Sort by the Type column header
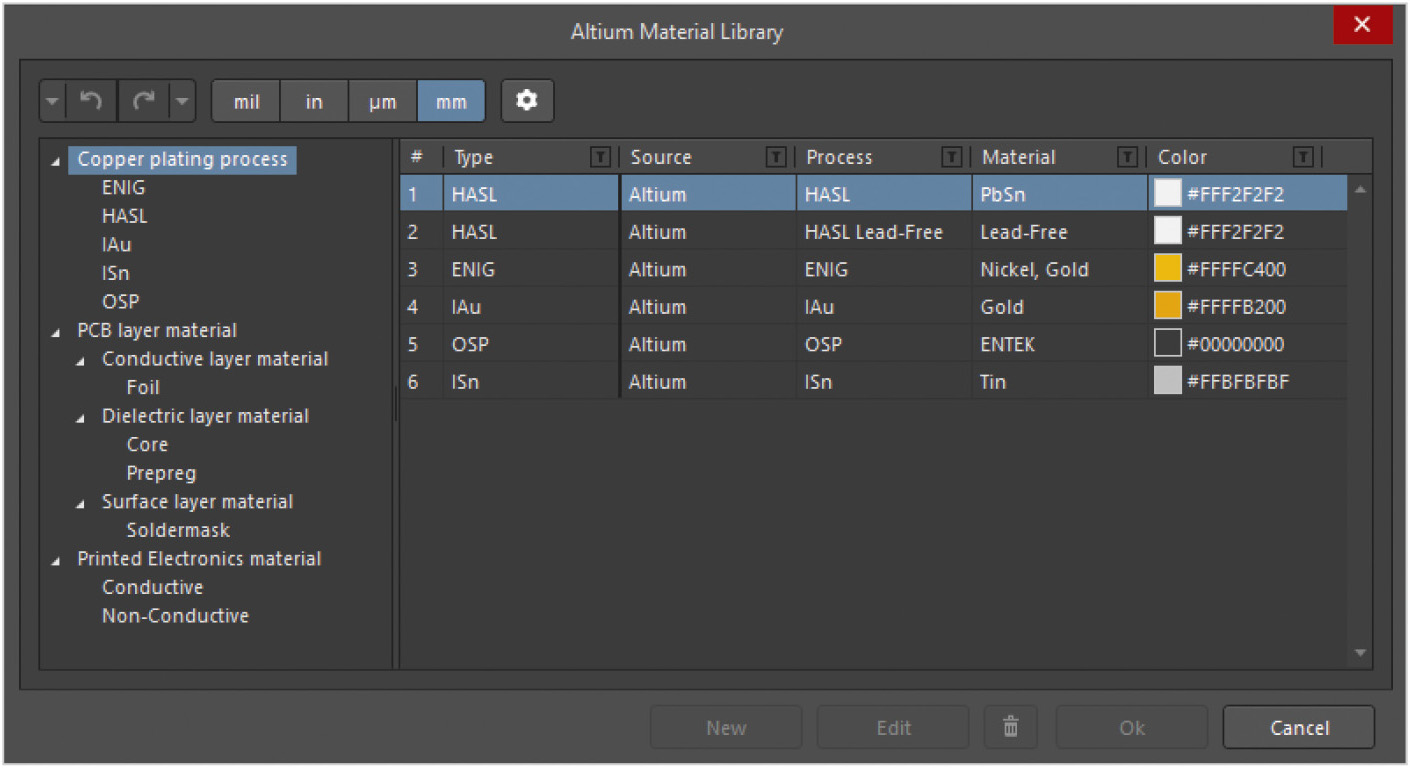Screen dimensions: 1410x768 [x=473, y=157]
